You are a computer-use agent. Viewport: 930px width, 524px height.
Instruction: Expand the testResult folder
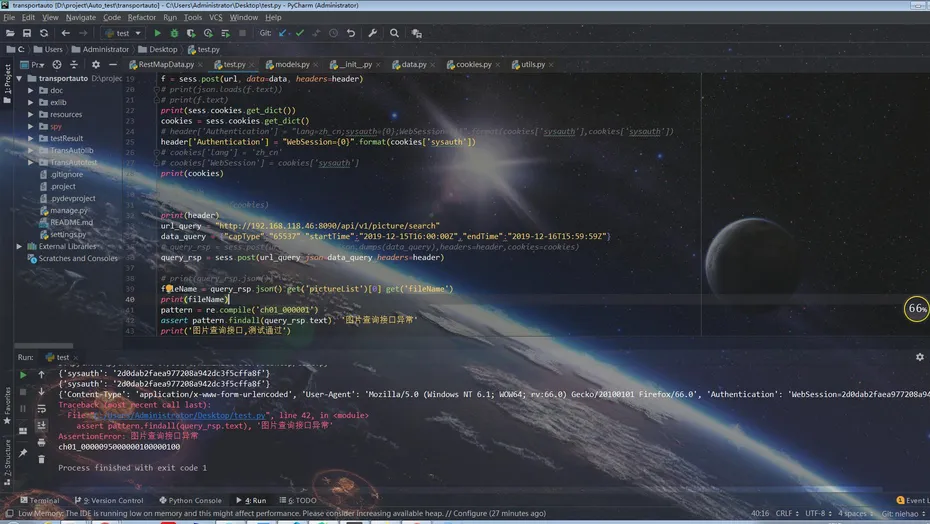(x=31, y=138)
